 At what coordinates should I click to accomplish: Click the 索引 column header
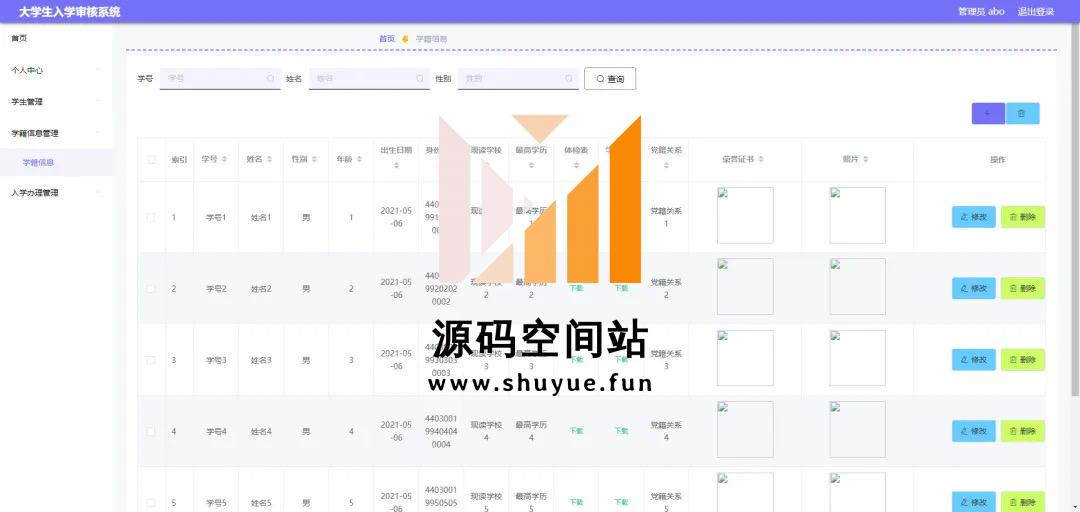pyautogui.click(x=179, y=160)
